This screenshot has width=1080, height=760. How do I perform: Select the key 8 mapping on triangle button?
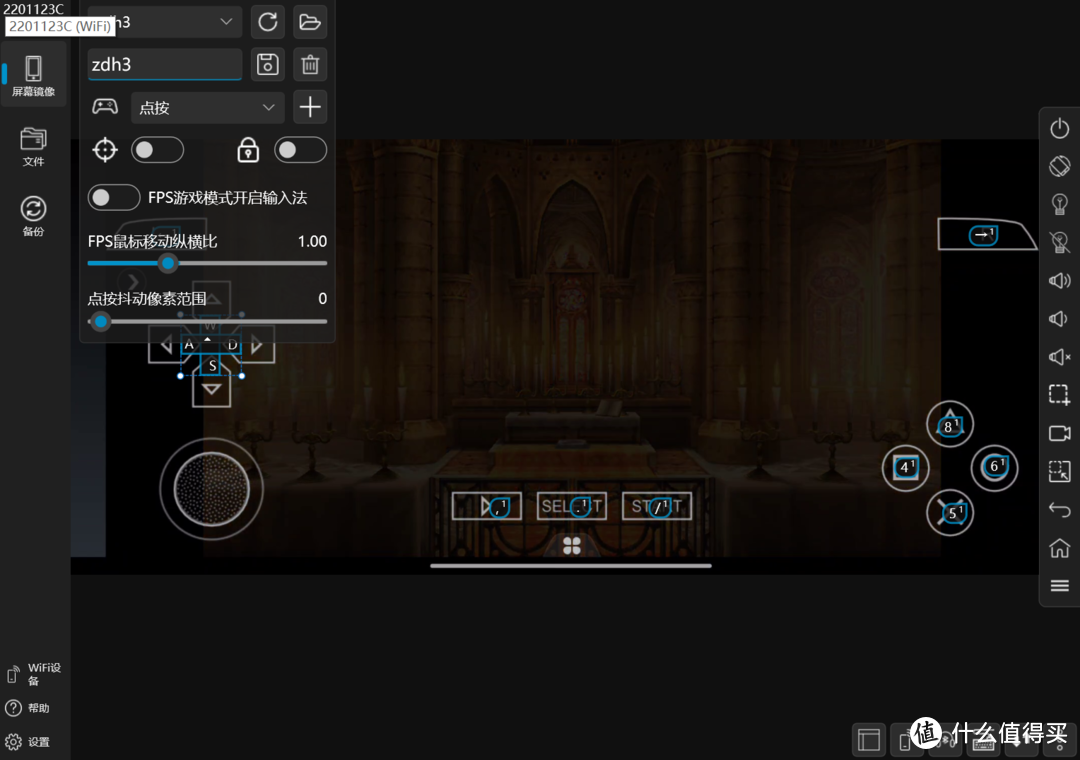coord(949,427)
